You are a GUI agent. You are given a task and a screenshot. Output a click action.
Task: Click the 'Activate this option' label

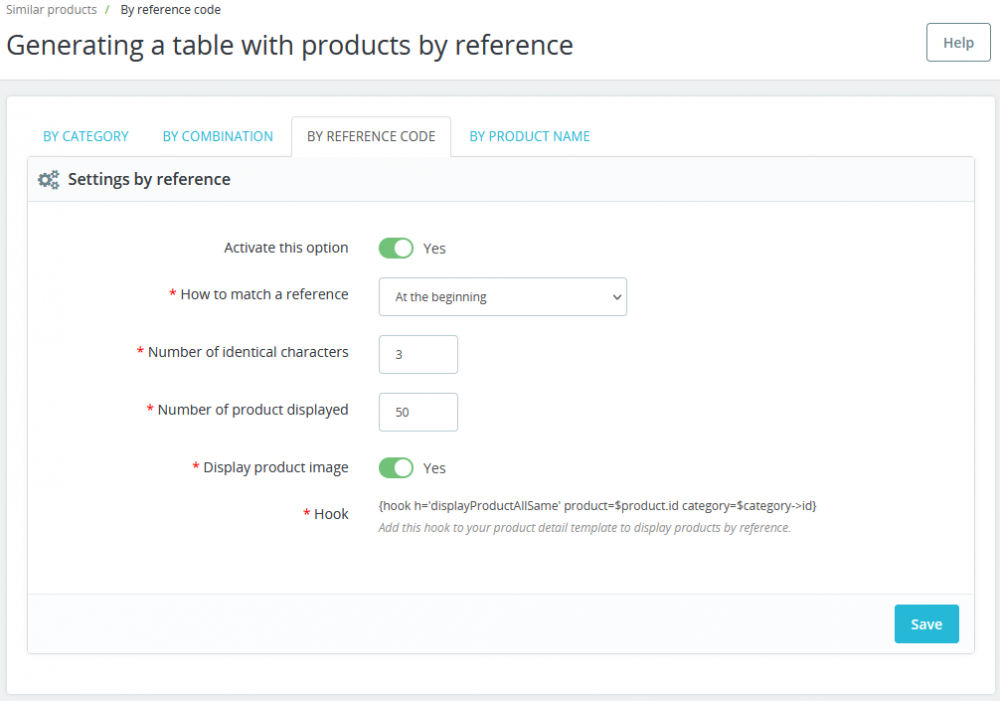tap(286, 247)
